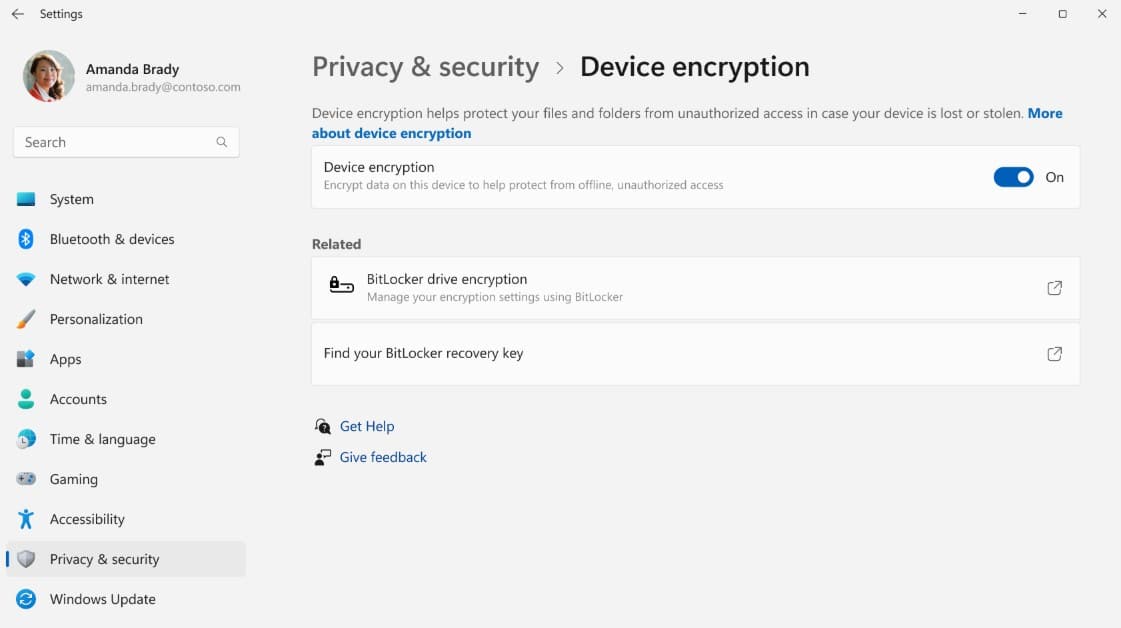Turn off the Device encryption toggle
Screen dimensions: 1121x628
pos(1013,177)
